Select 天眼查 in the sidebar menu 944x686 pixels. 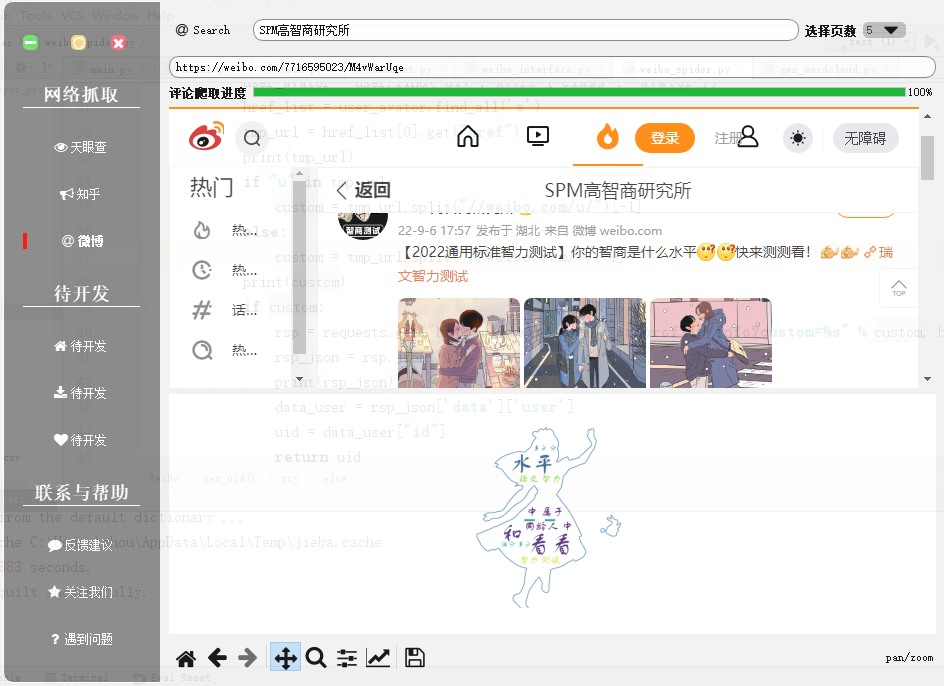81,147
